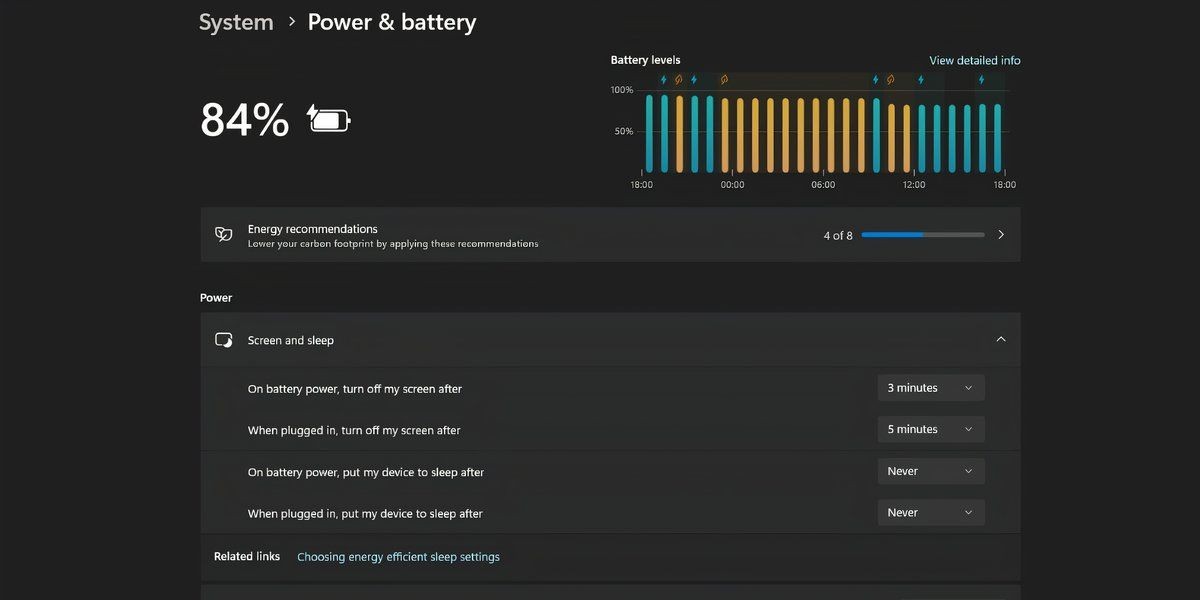Click the Power & battery breadcrumb title
This screenshot has width=1200, height=600.
coord(392,22)
